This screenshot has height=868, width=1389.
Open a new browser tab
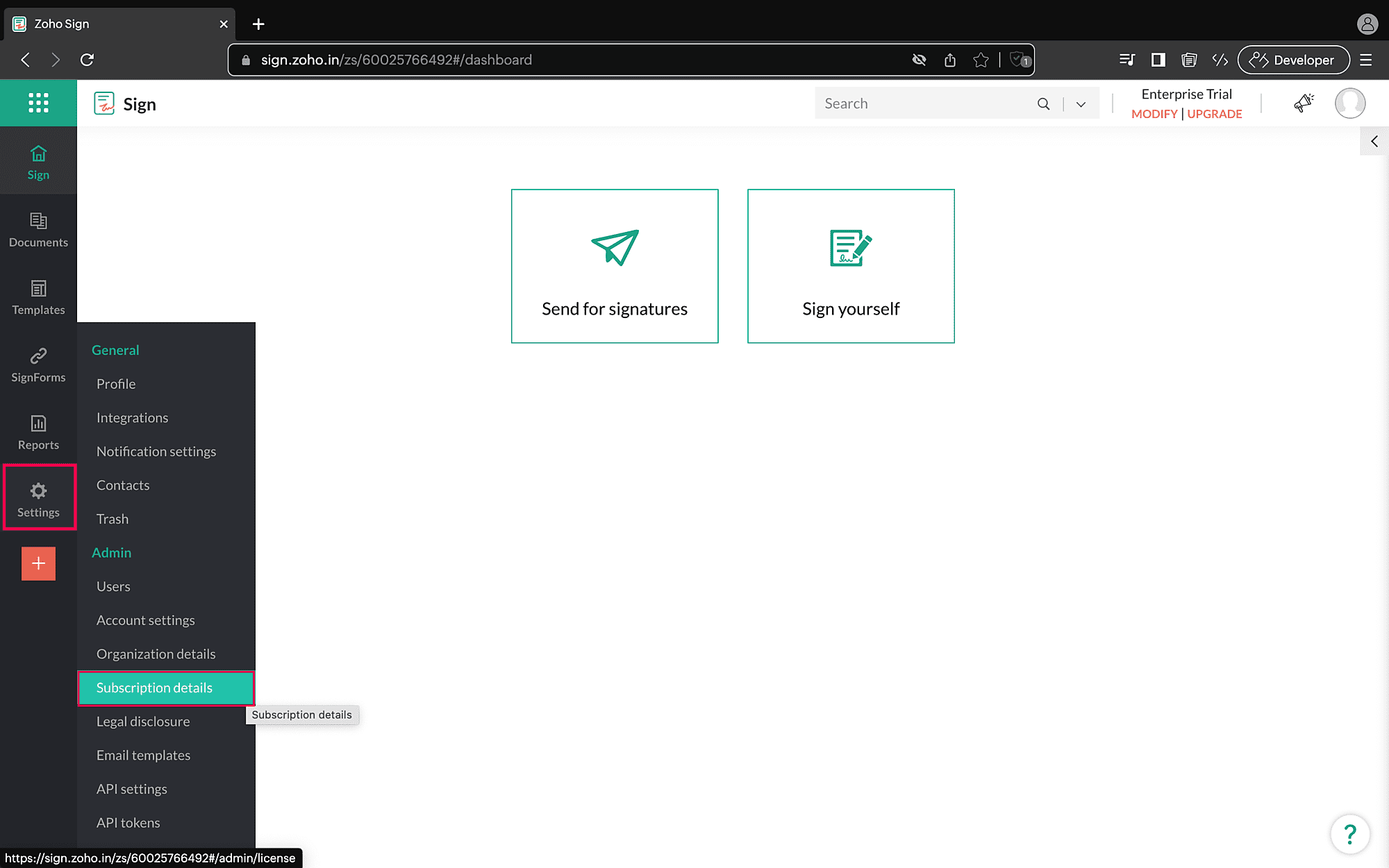[258, 24]
